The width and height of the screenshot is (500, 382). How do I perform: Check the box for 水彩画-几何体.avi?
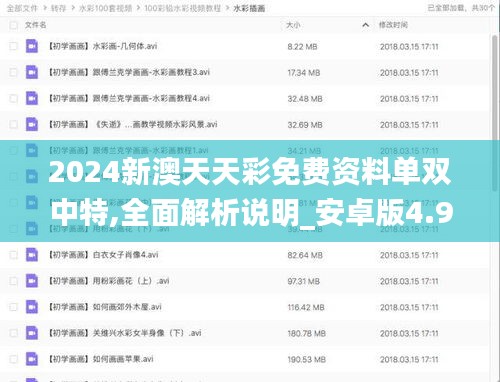[13, 46]
